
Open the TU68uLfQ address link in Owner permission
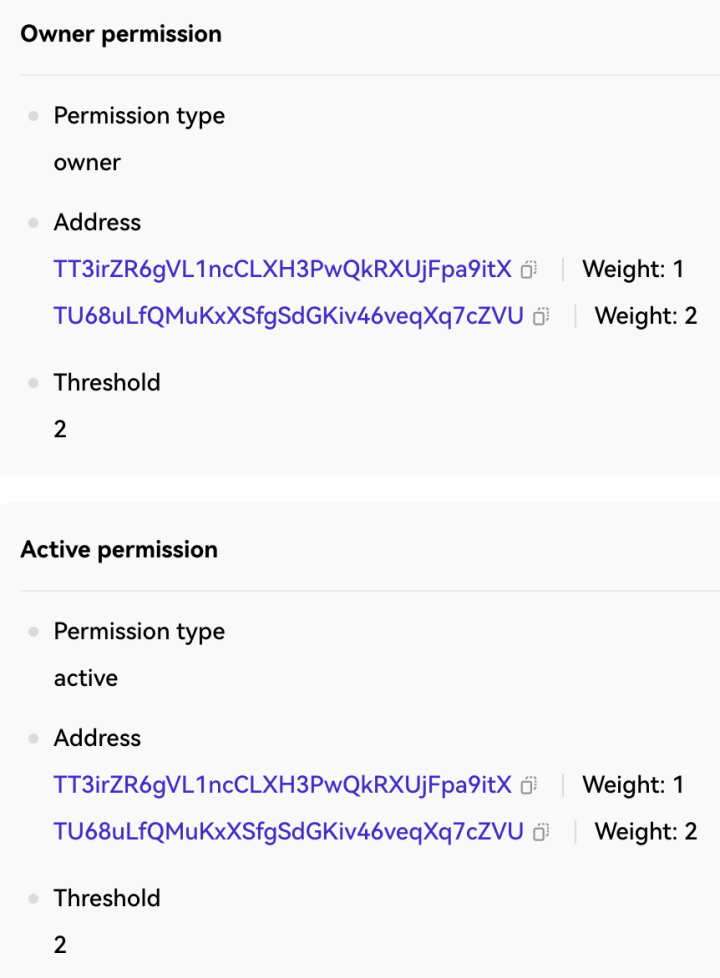coord(288,316)
